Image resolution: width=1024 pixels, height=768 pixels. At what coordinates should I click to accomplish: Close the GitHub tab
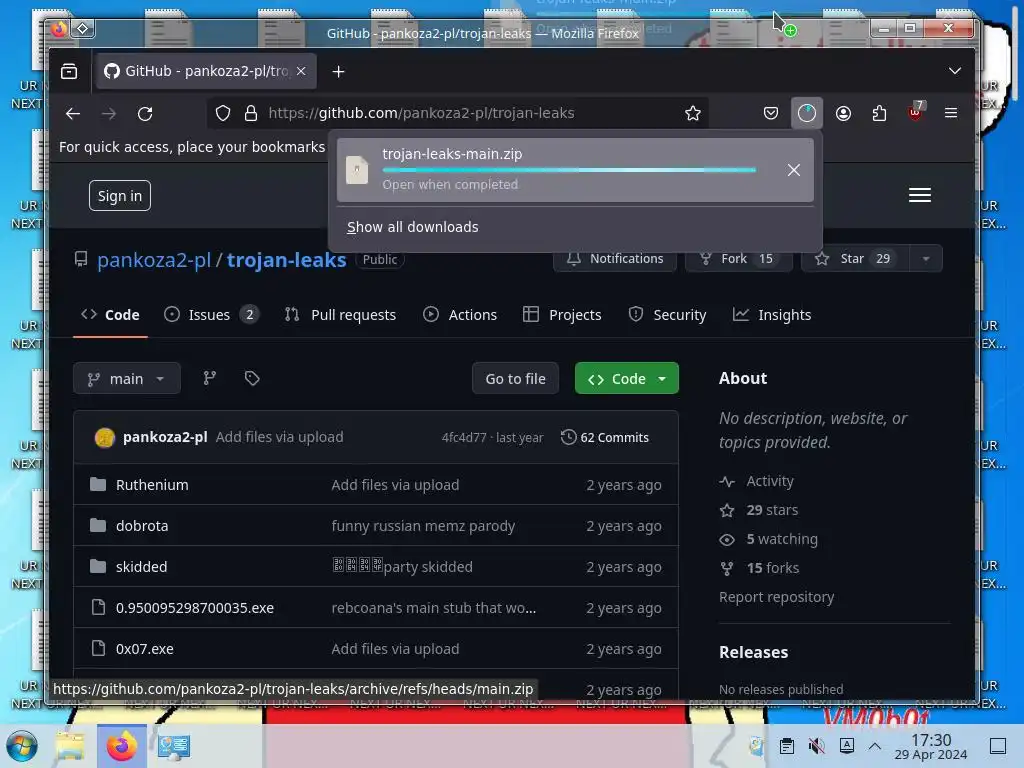click(x=301, y=71)
